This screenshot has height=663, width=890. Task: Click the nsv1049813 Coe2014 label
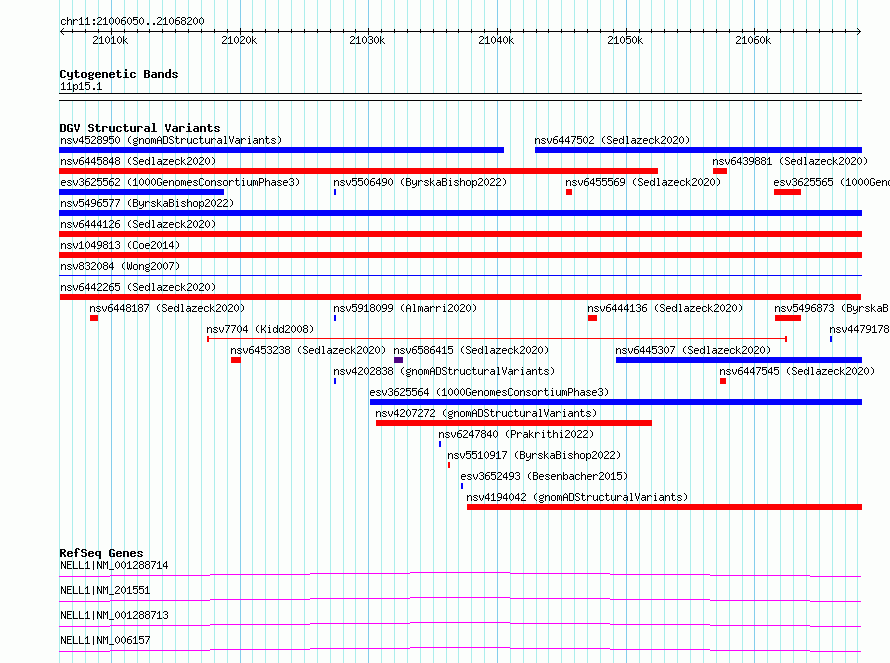pos(120,245)
